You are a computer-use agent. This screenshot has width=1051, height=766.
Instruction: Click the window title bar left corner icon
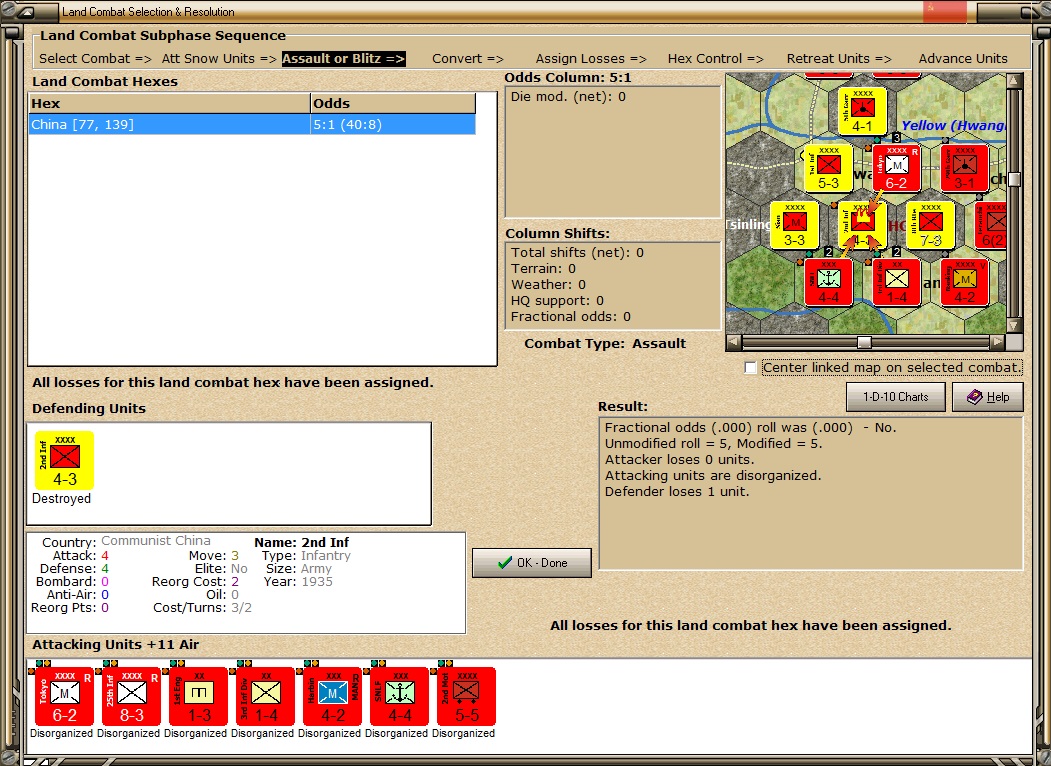pos(27,11)
